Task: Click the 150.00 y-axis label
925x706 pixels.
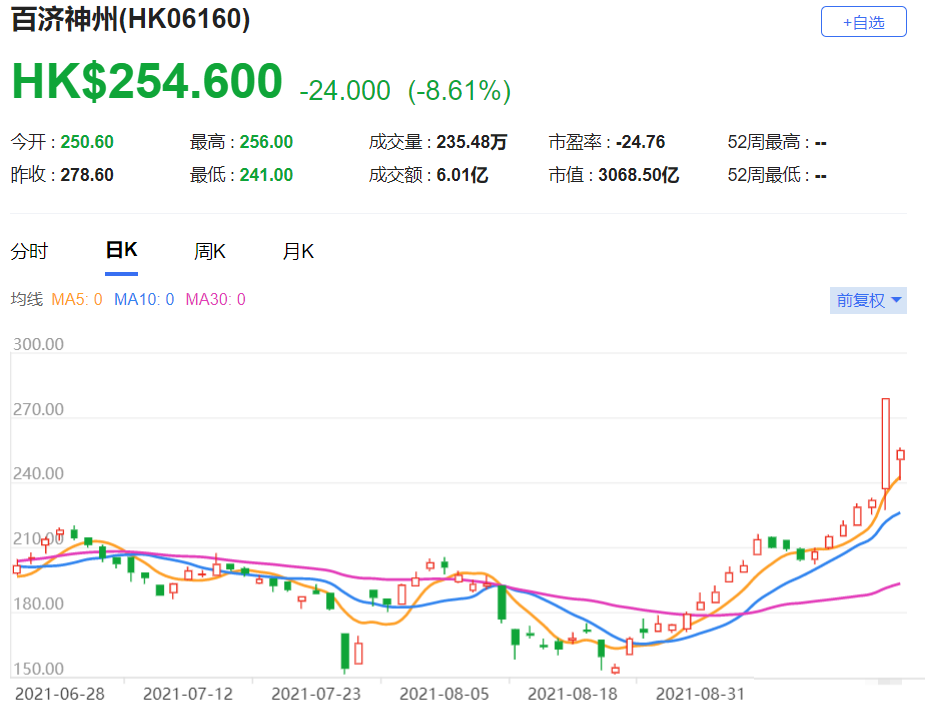Action: click(38, 669)
